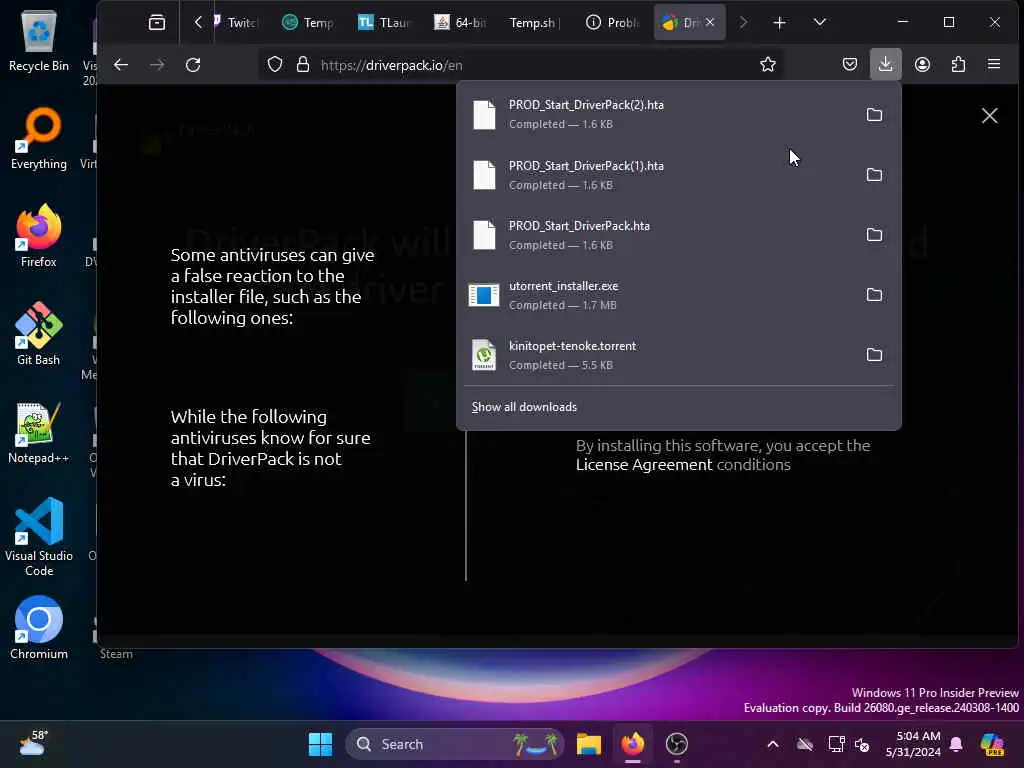Open Copilot preview icon in taskbar
1024x768 pixels.
[x=992, y=744]
